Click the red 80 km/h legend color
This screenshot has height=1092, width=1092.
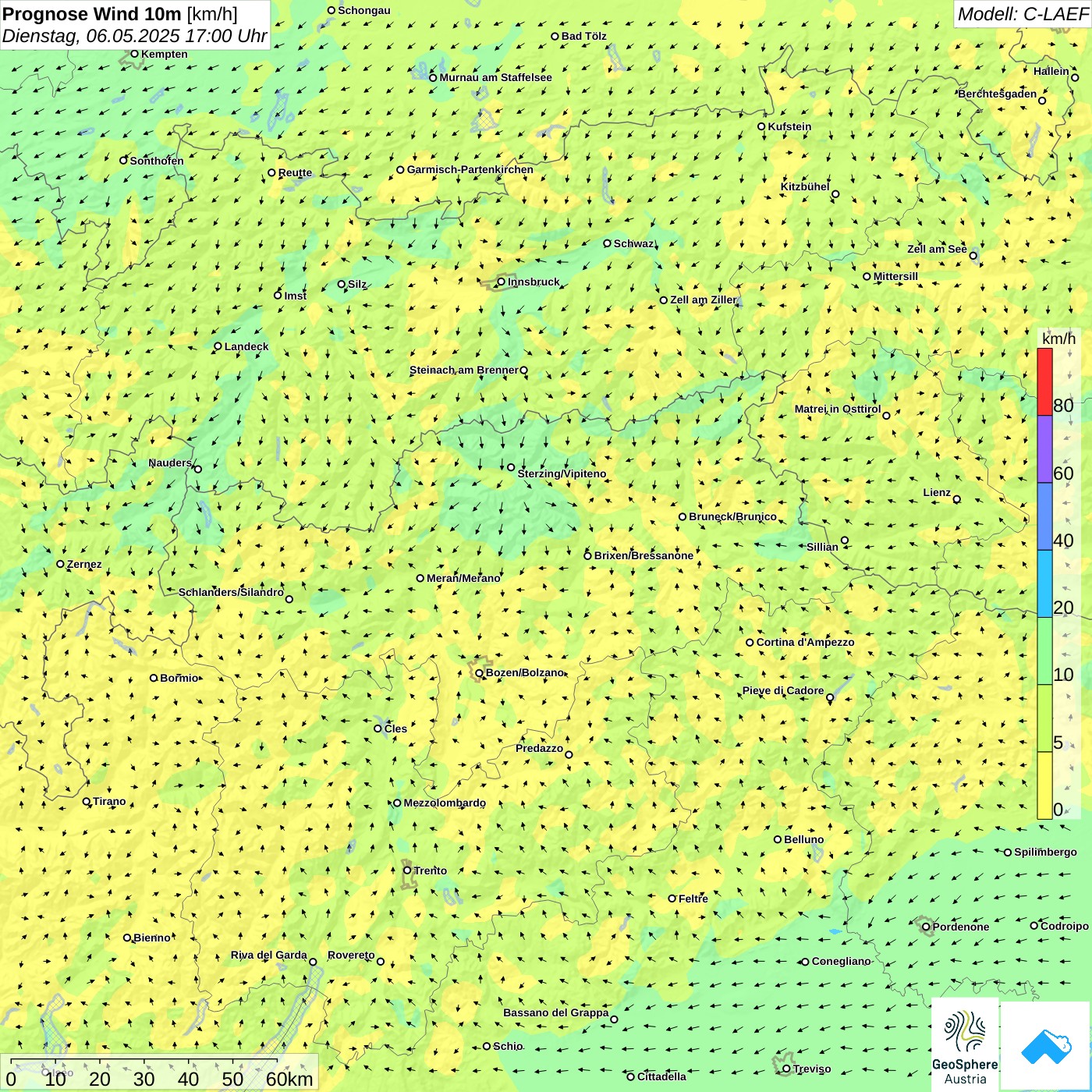1044,381
